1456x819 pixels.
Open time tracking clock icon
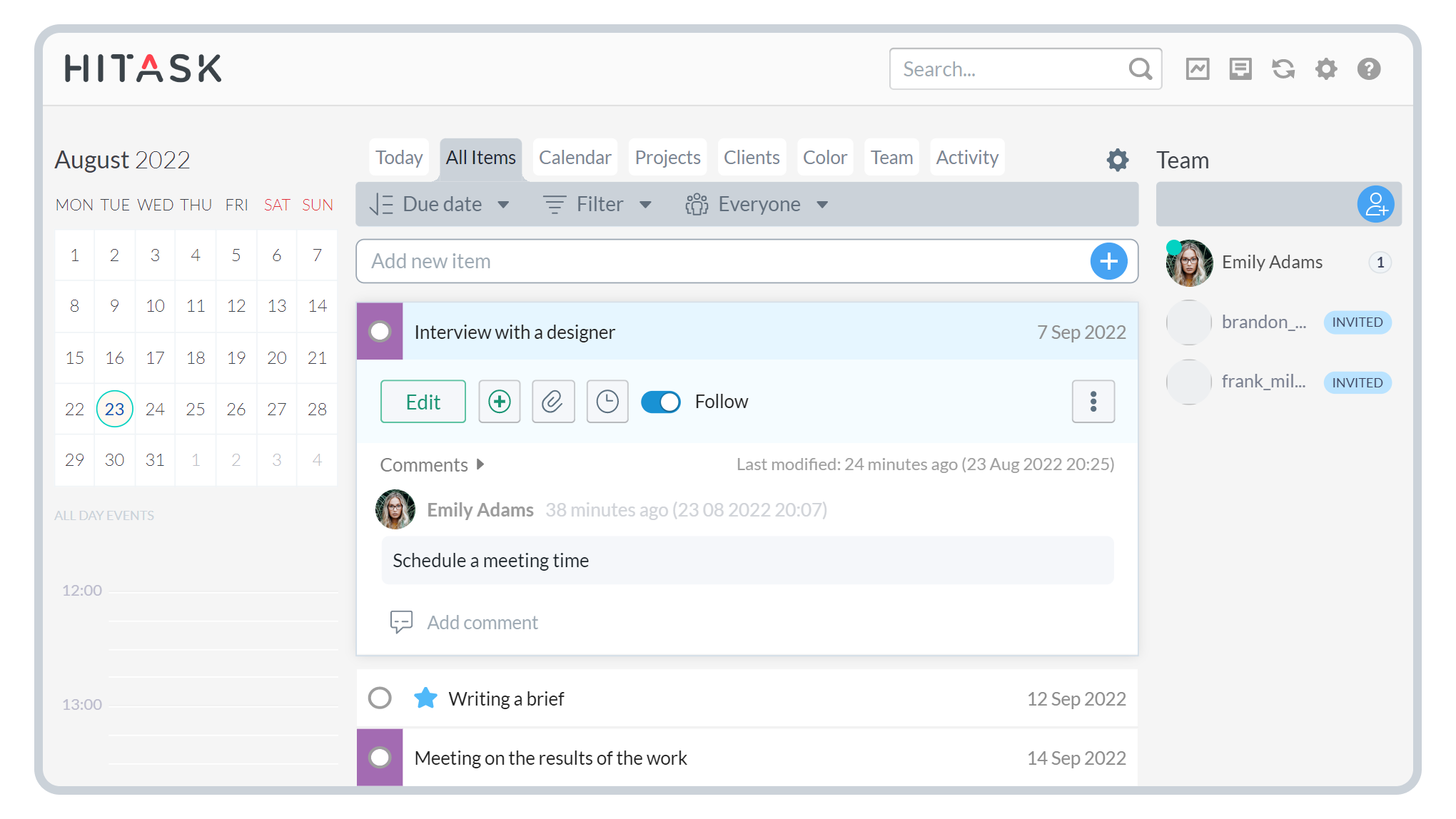point(607,402)
